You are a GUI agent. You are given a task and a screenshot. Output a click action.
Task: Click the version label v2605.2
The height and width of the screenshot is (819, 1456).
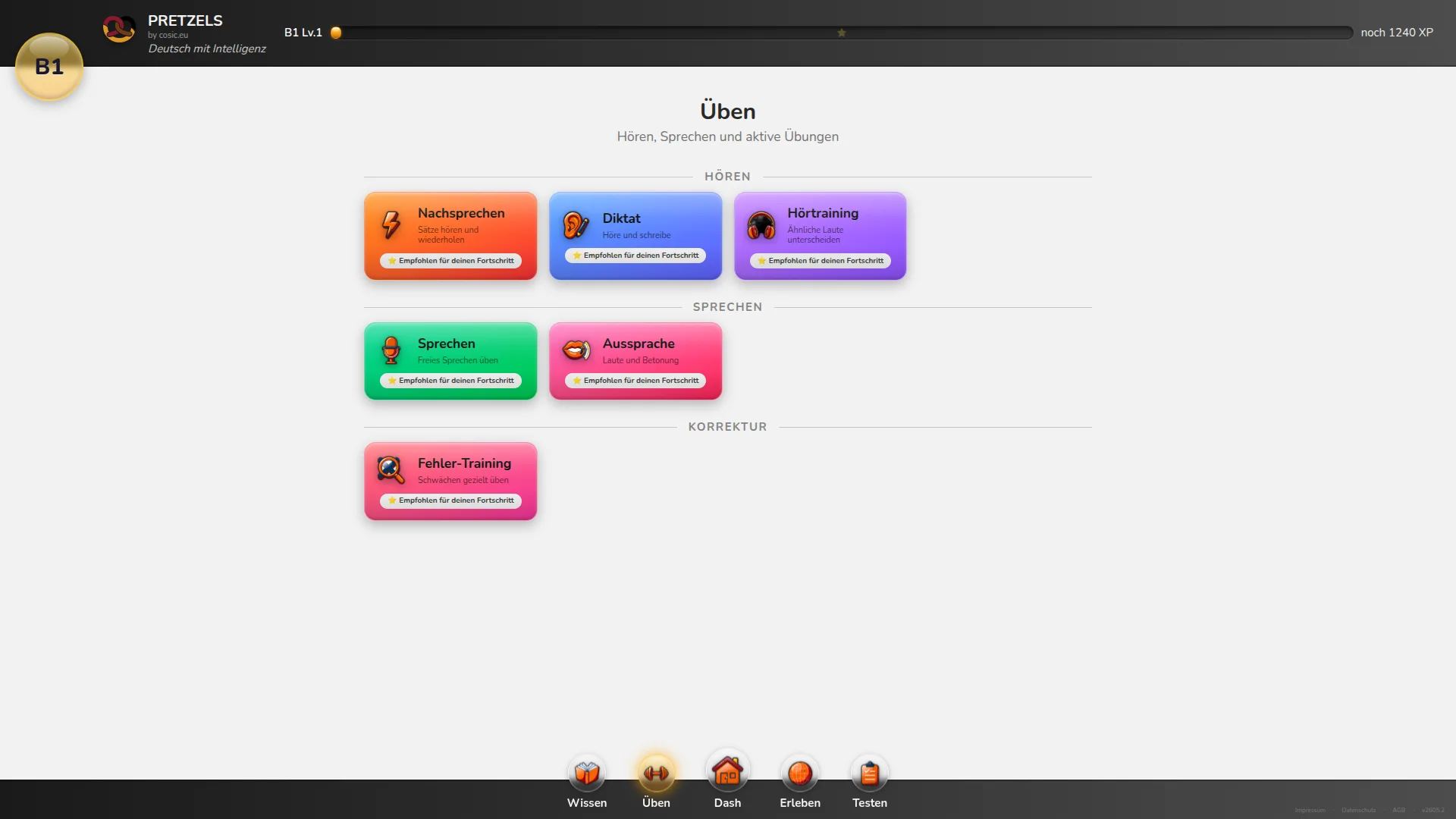tap(1433, 810)
